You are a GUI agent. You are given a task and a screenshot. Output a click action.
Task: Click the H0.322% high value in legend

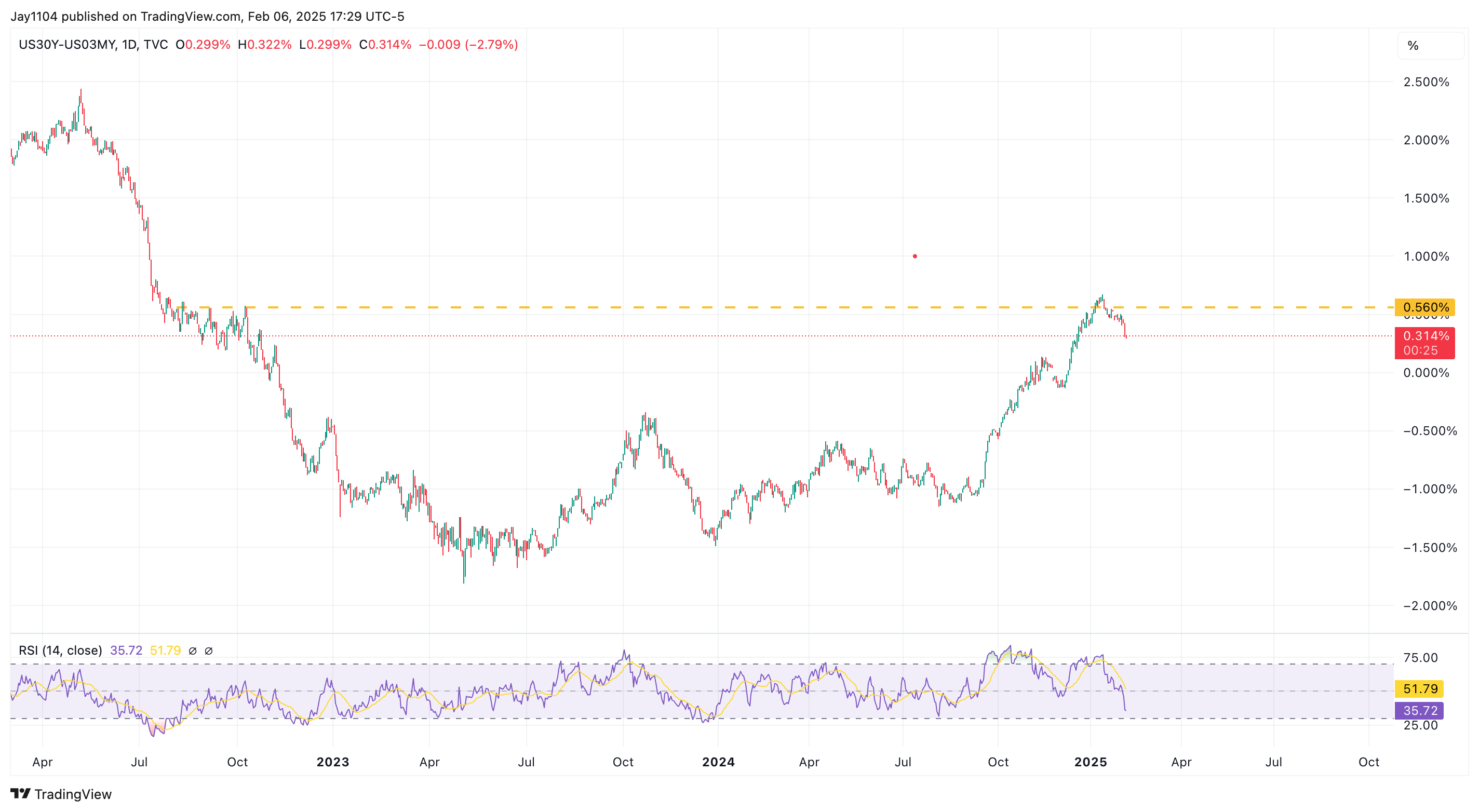tap(265, 45)
